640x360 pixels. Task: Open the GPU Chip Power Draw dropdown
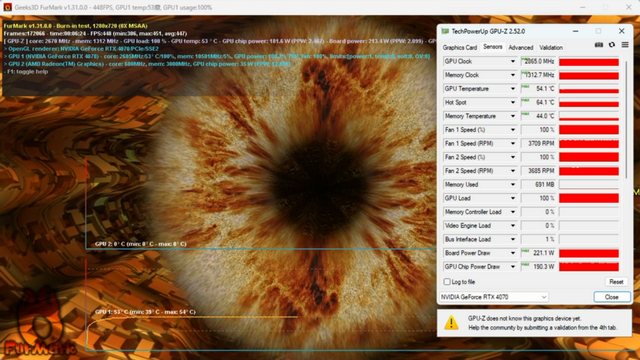point(513,267)
